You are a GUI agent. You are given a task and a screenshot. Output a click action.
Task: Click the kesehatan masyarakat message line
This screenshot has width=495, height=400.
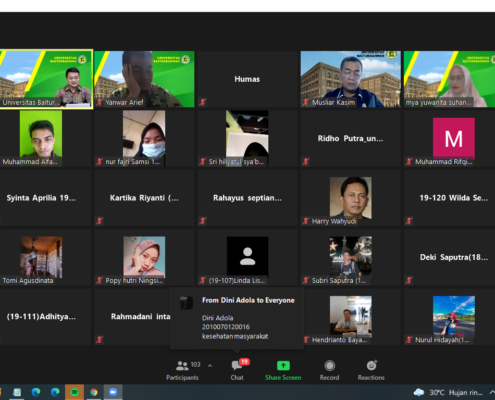click(x=235, y=336)
